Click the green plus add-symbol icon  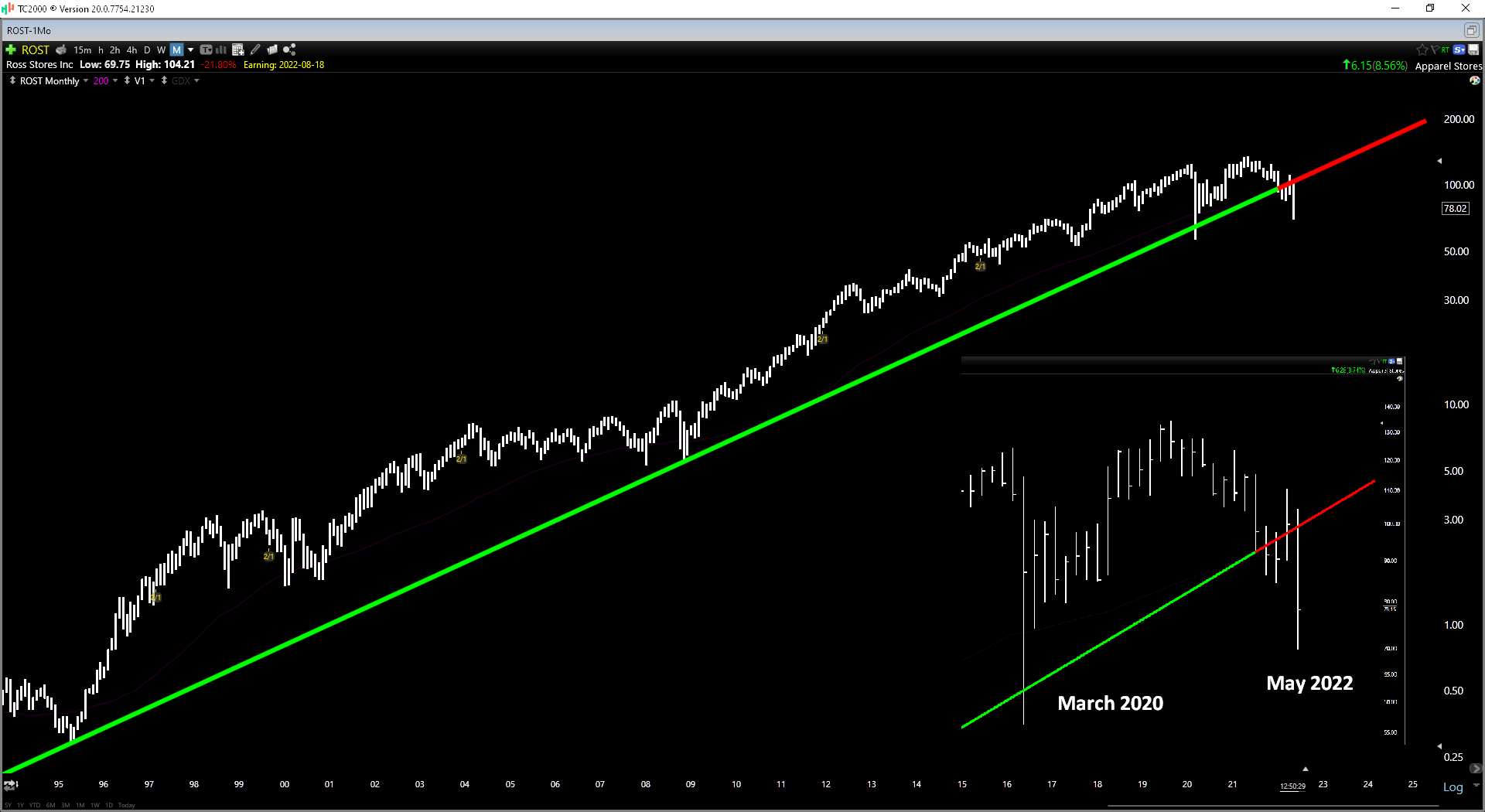(11, 49)
